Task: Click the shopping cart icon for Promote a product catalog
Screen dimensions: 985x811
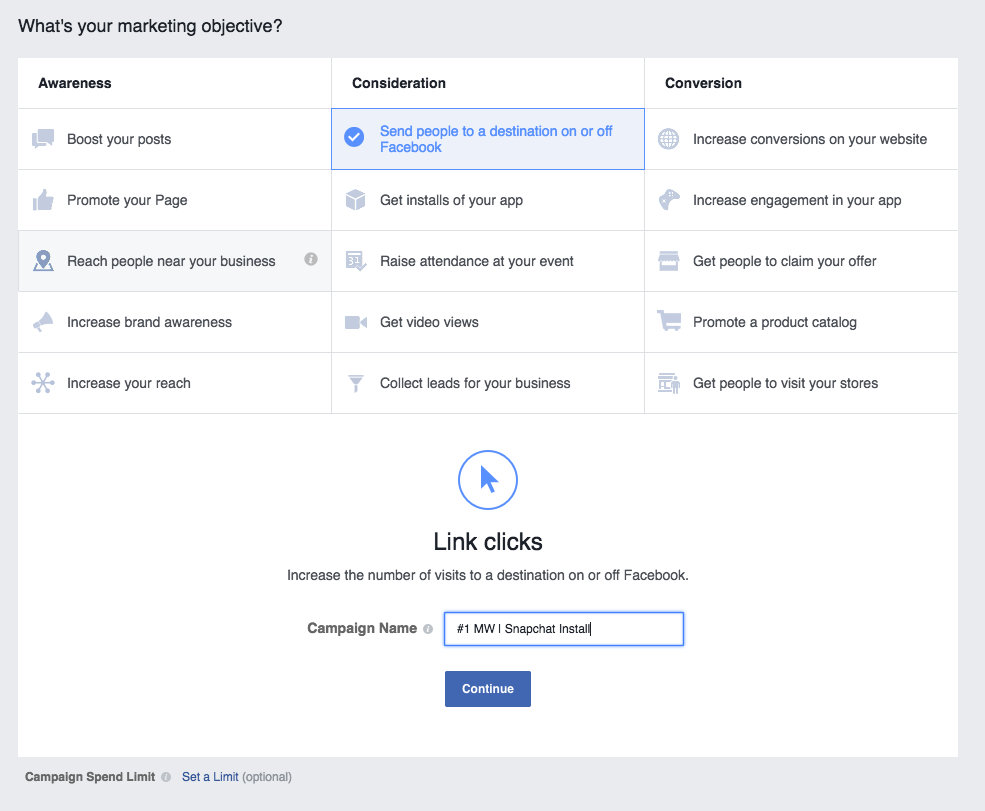Action: click(x=669, y=320)
